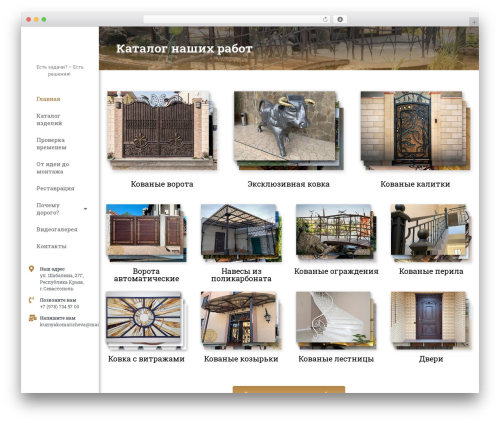Open the 'От идеи до монтажа' menu item
The width and height of the screenshot is (500, 423).
point(53,168)
